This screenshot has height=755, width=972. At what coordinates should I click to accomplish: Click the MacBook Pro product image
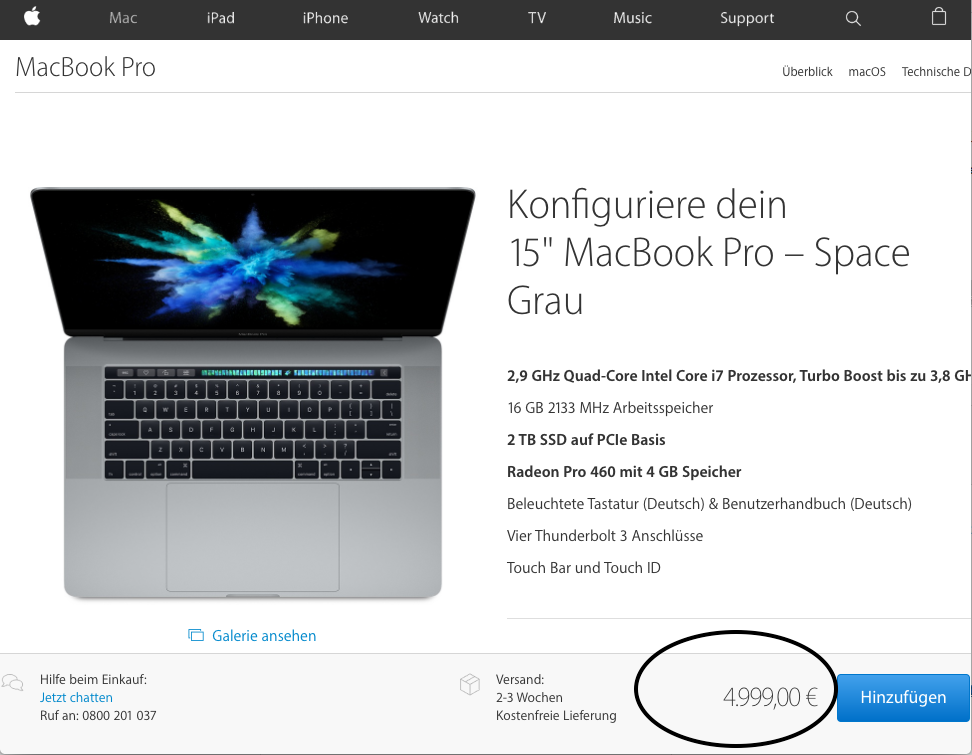click(x=253, y=393)
